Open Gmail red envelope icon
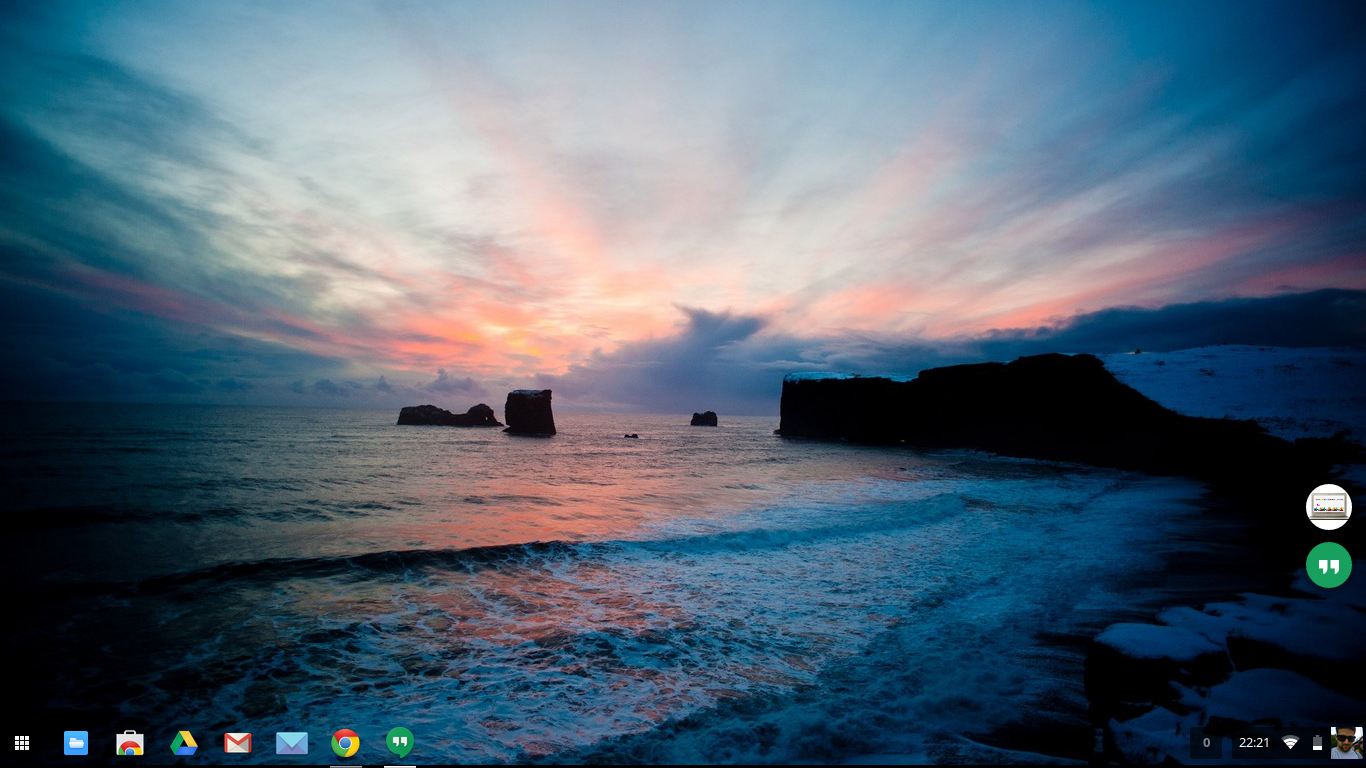The width and height of the screenshot is (1366, 768). (238, 743)
